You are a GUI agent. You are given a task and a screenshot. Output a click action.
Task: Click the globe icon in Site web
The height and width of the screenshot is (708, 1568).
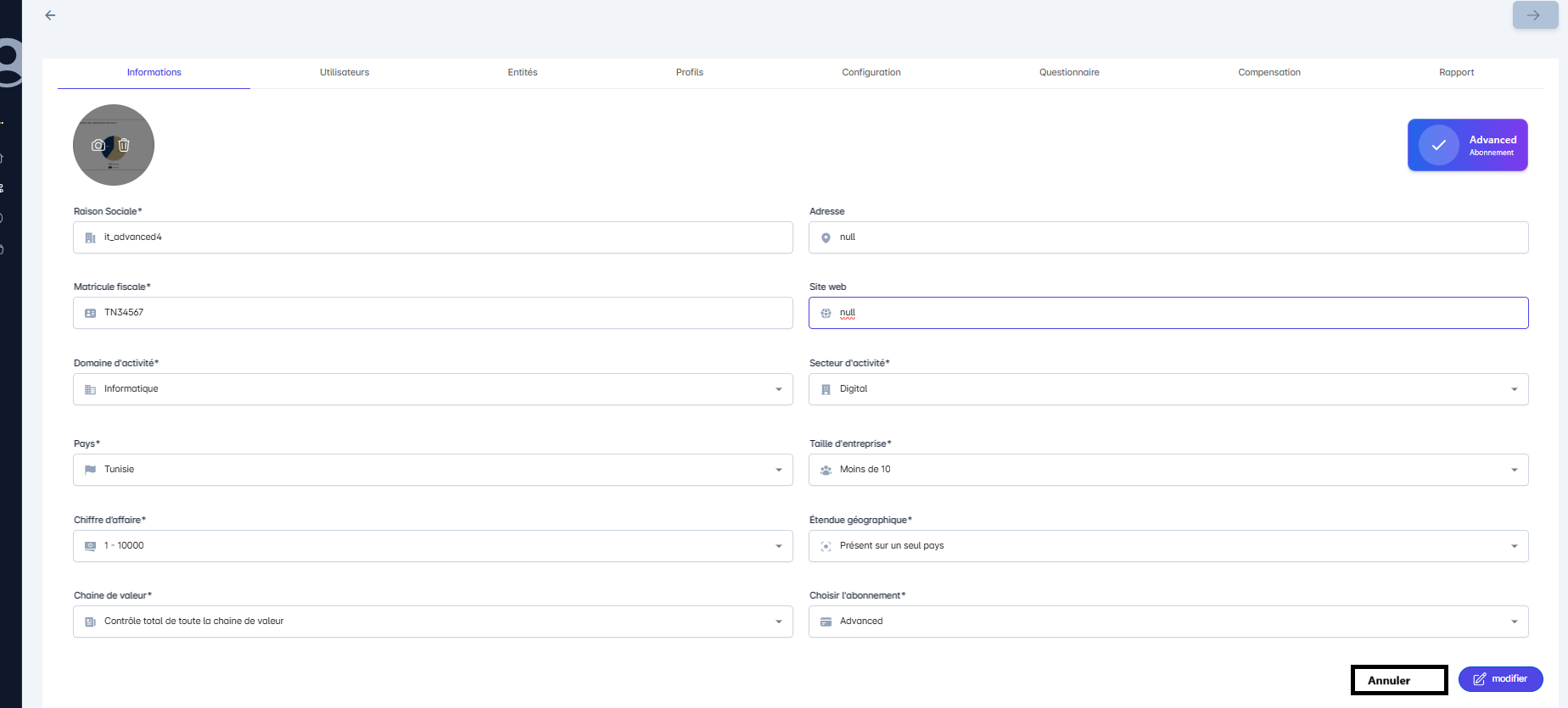click(826, 313)
